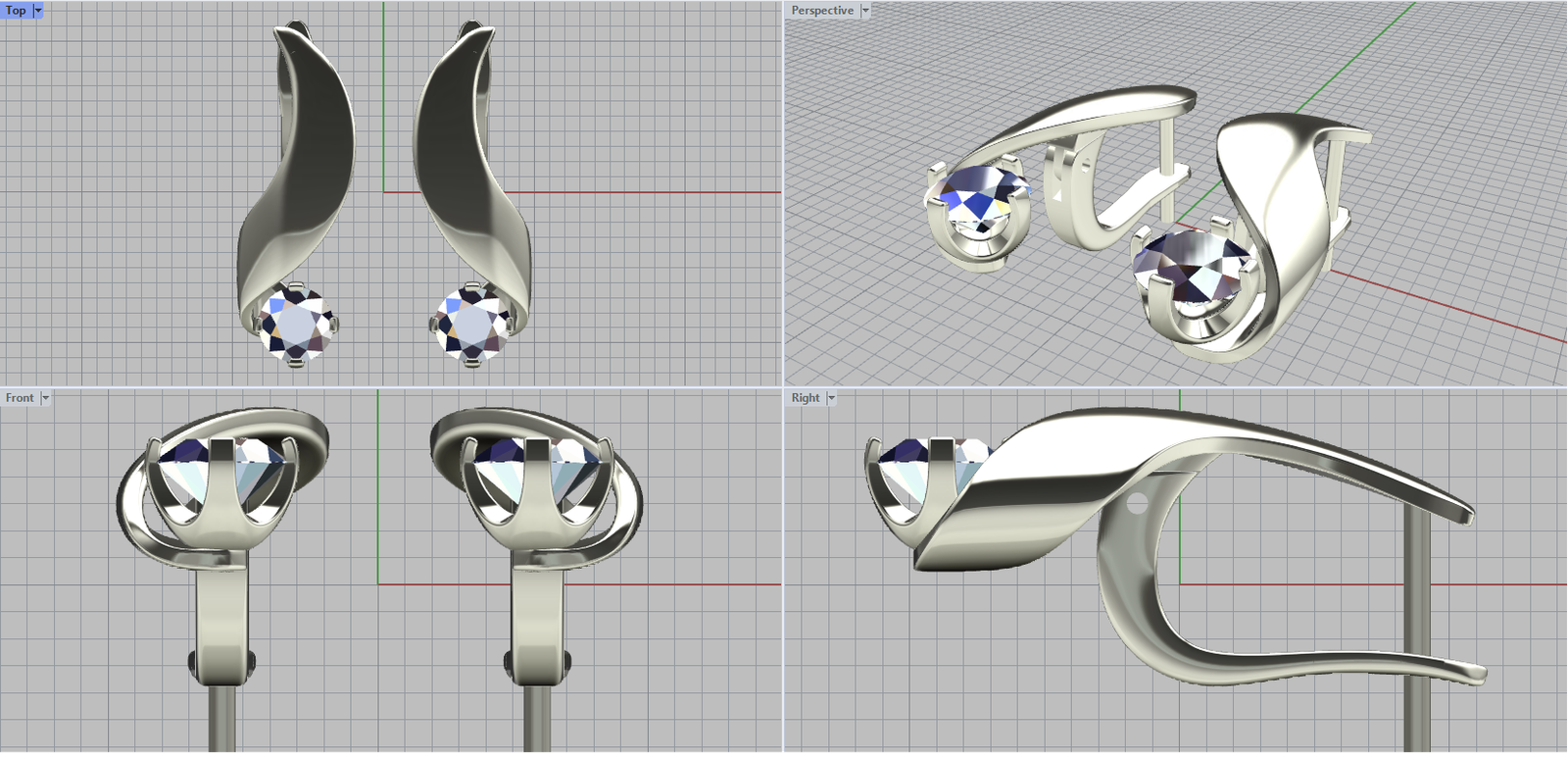Select right gemstone in Top viewport

point(473,326)
